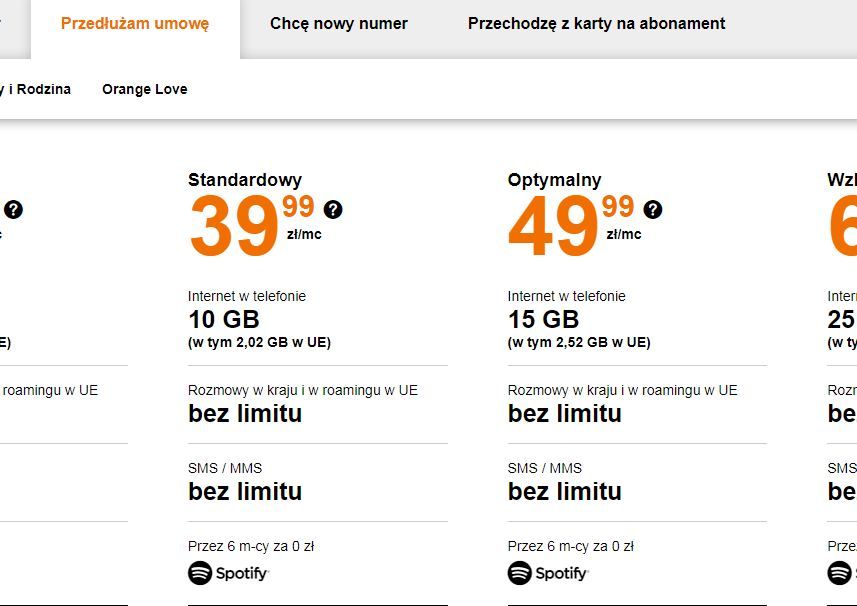Click the 39.99 zł/mc price
This screenshot has height=606, width=857.
pyautogui.click(x=254, y=225)
